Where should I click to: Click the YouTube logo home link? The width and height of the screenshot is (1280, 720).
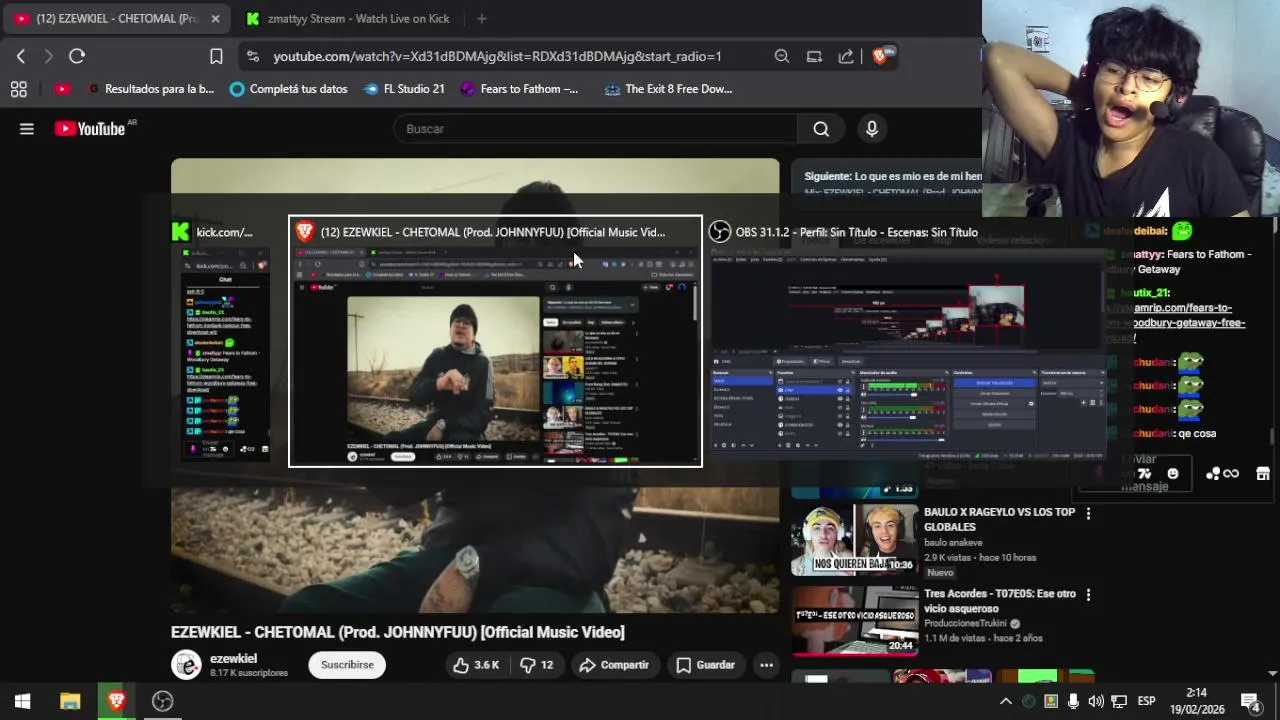(89, 129)
